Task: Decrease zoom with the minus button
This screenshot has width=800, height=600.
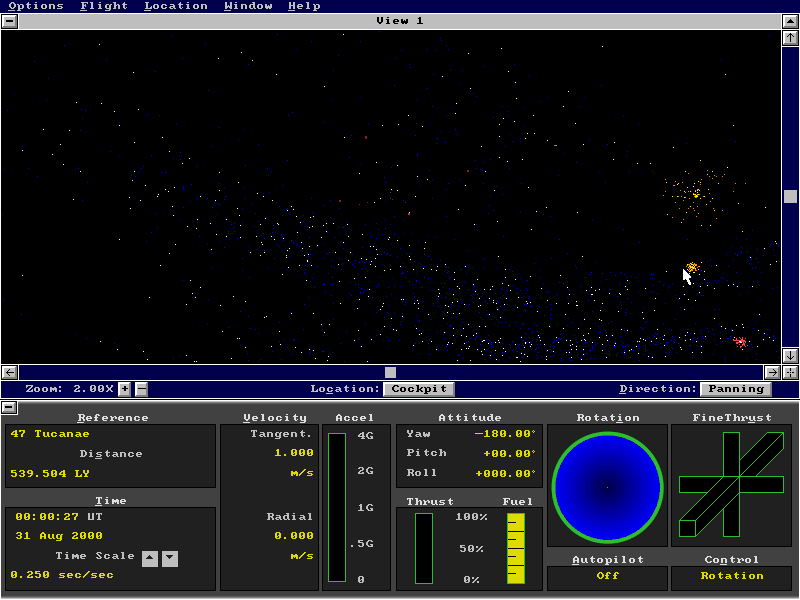Action: [x=142, y=389]
